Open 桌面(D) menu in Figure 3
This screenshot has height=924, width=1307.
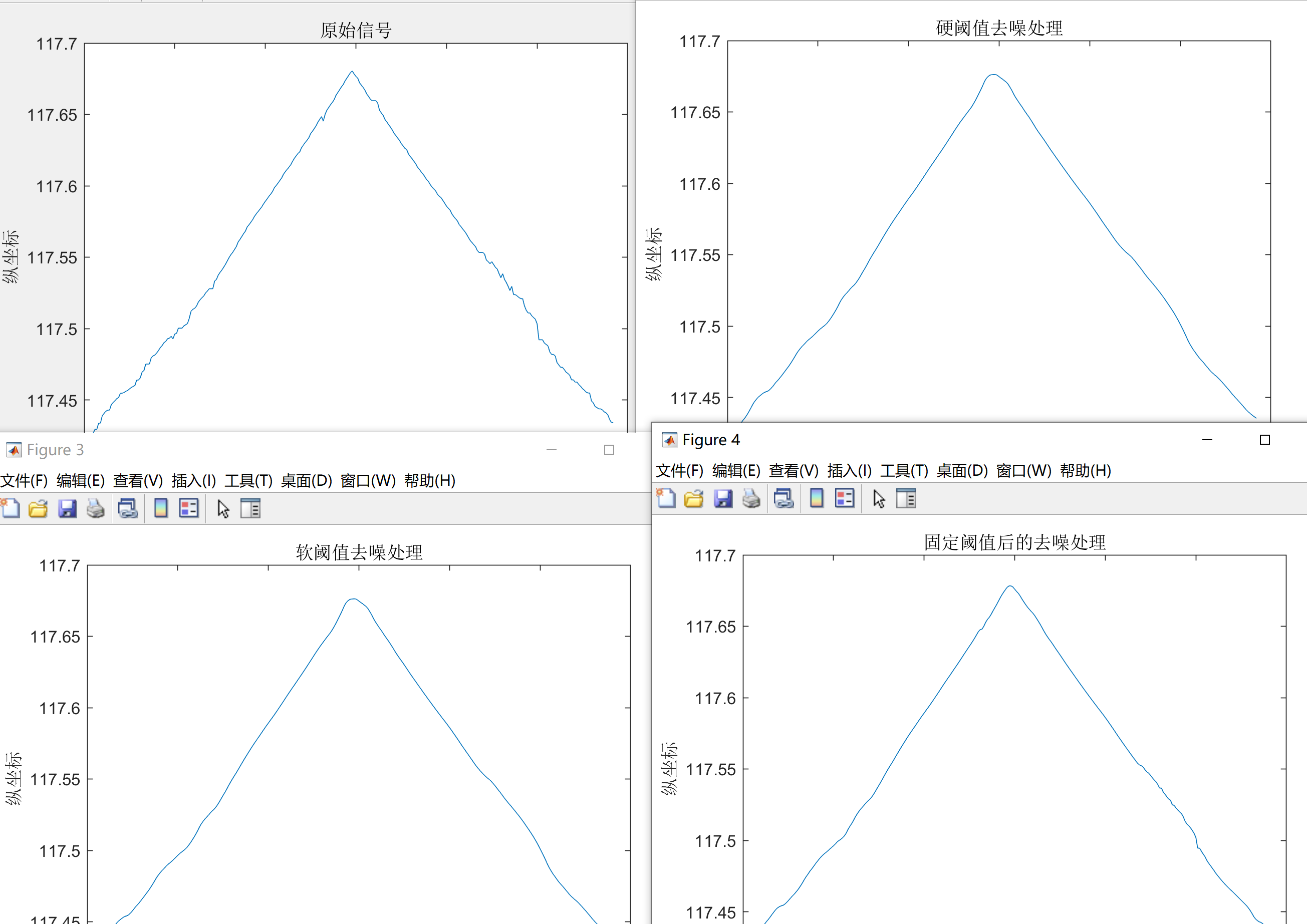coord(306,481)
